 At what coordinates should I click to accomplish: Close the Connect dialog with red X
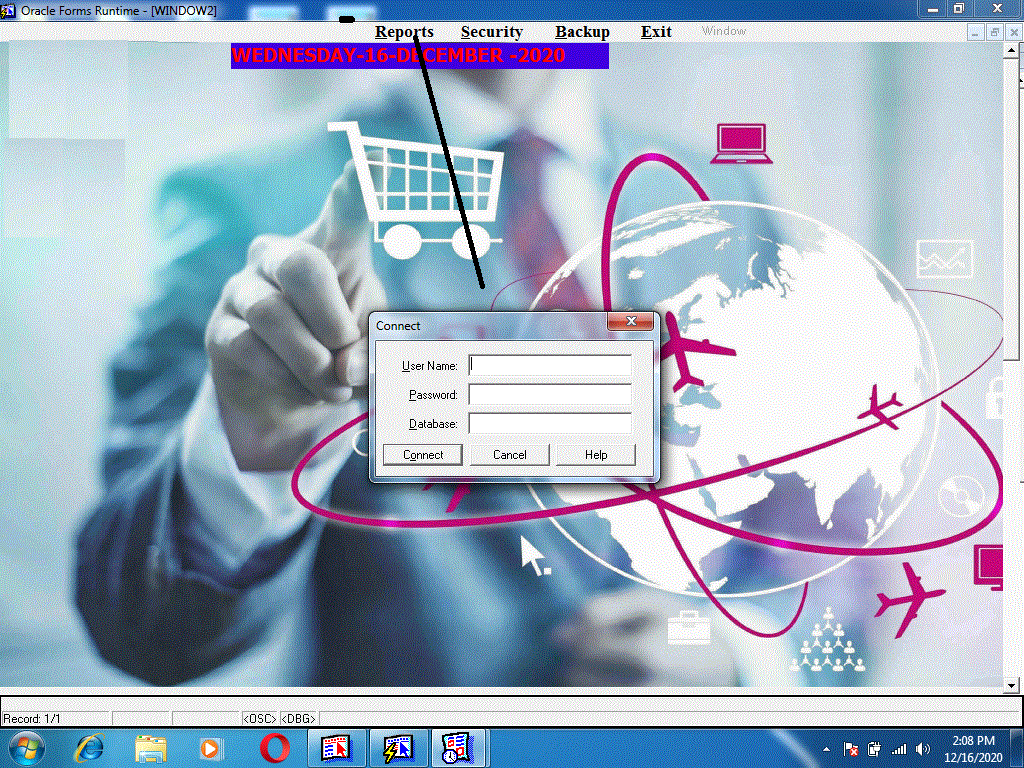(x=630, y=322)
